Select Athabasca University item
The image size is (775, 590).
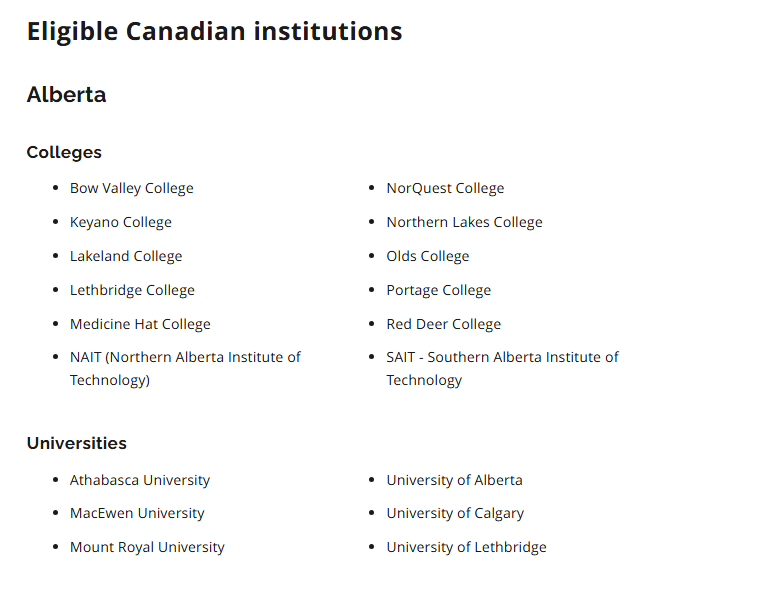140,480
